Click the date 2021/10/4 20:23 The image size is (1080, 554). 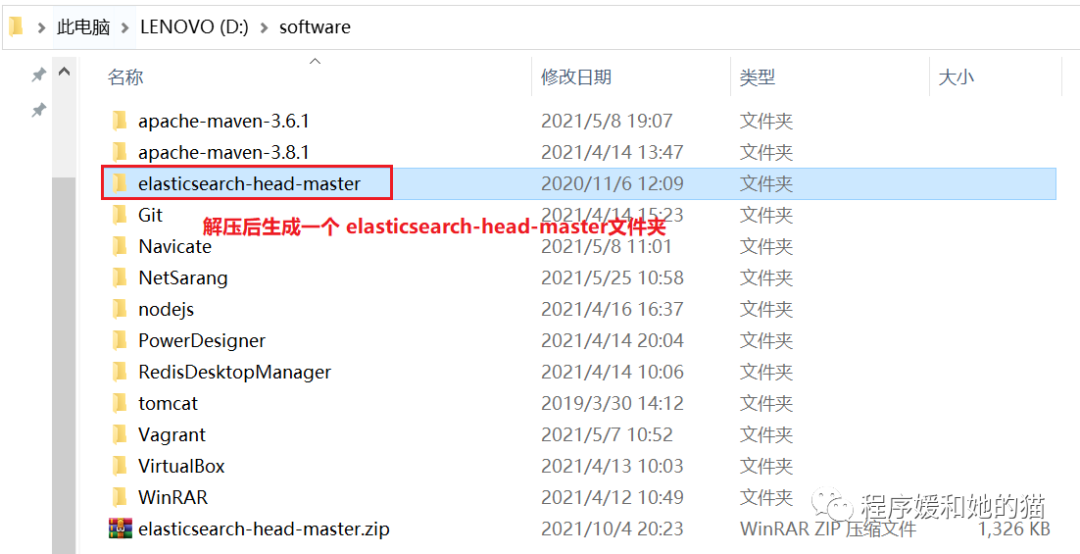[612, 529]
